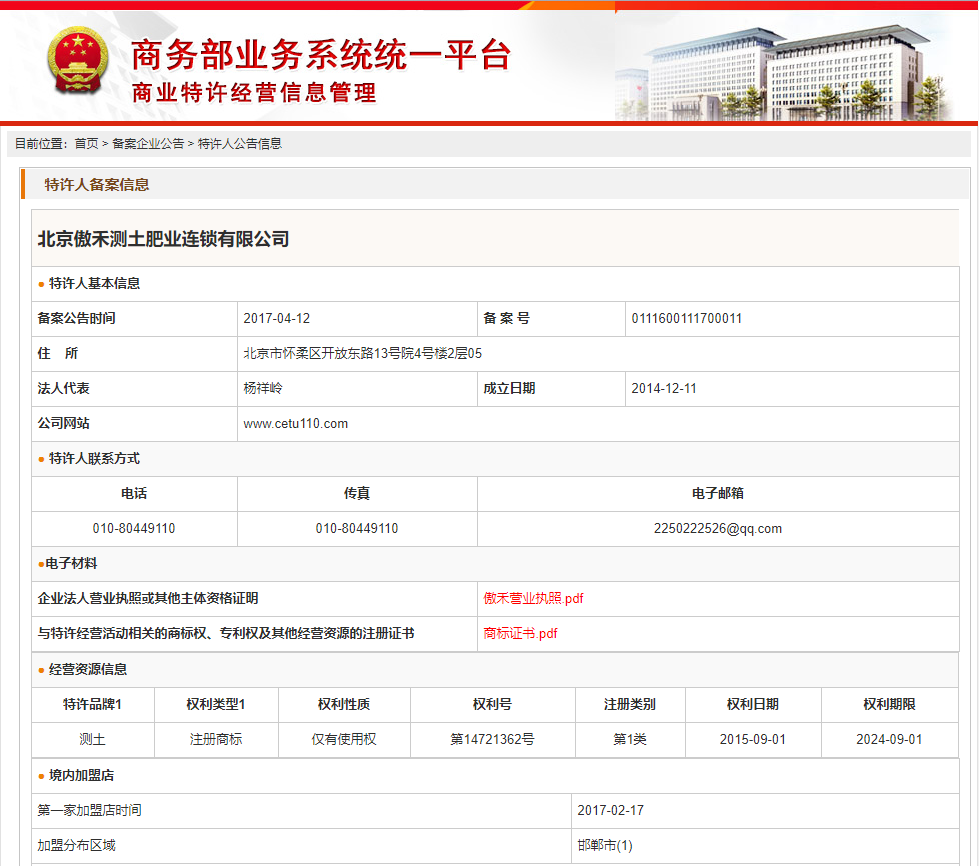Click the 企业法人营业执照或其他主体资格证明 label
The width and height of the screenshot is (979, 866).
(x=148, y=598)
